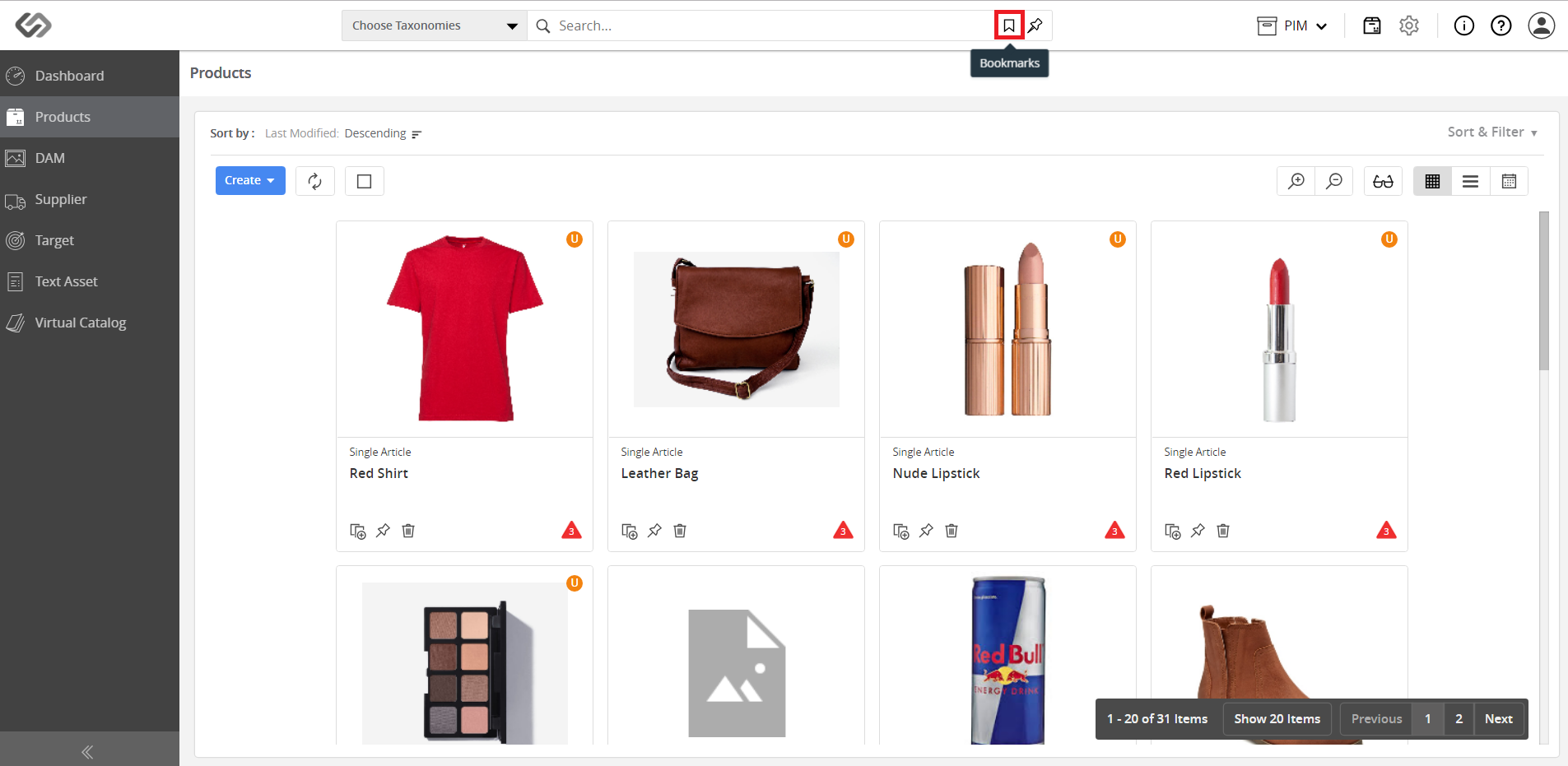This screenshot has height=766, width=1568.
Task: Click the app logo at top left
Action: pyautogui.click(x=34, y=26)
